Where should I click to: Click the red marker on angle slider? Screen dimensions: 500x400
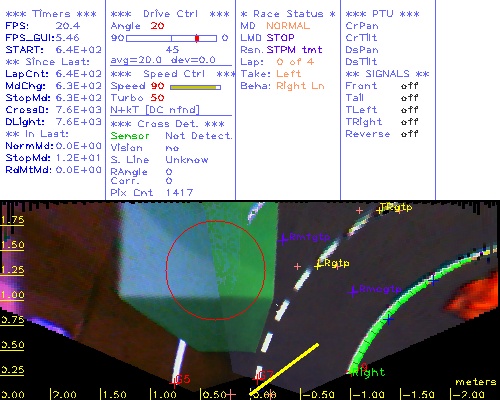(197, 38)
